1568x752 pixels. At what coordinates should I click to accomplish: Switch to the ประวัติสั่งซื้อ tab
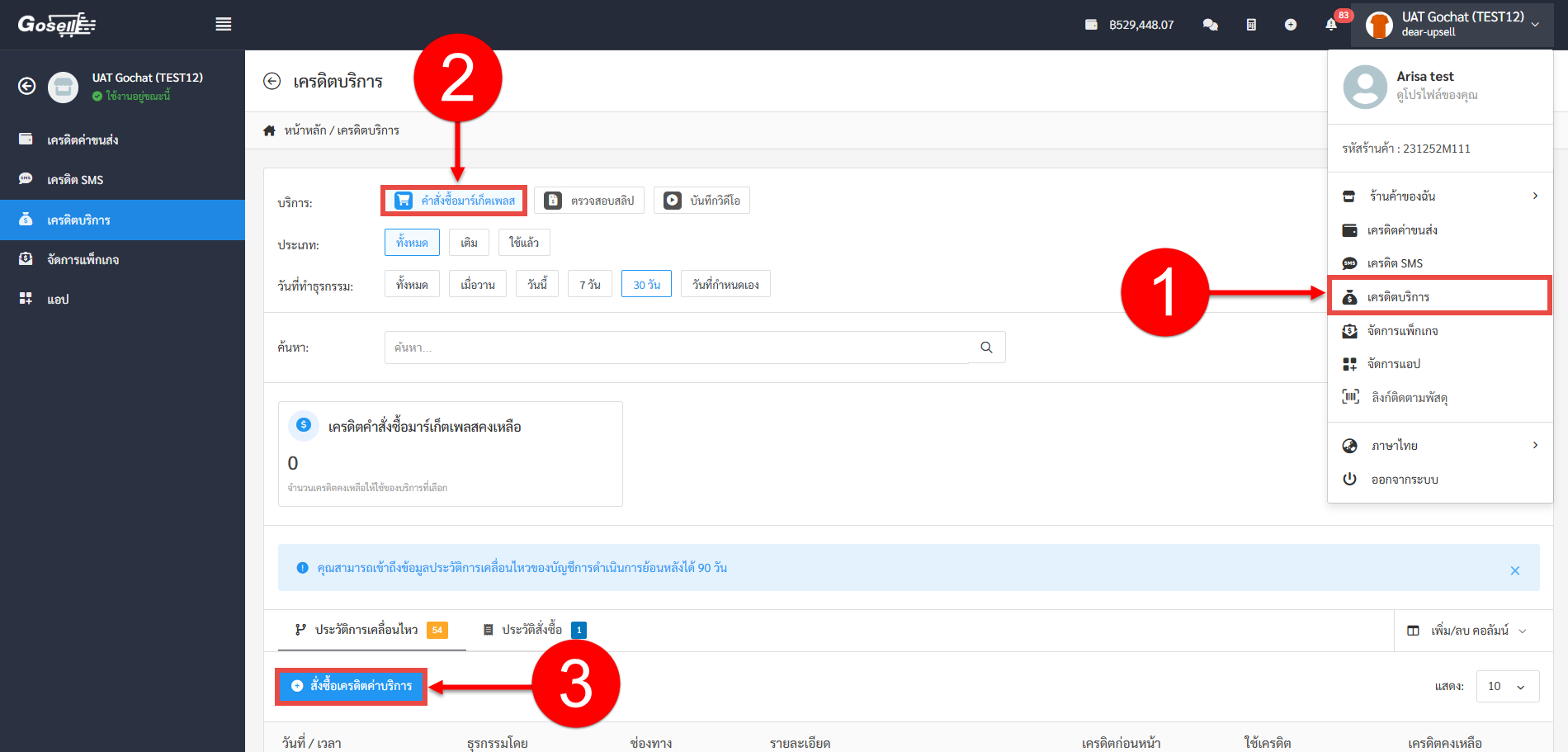point(534,630)
